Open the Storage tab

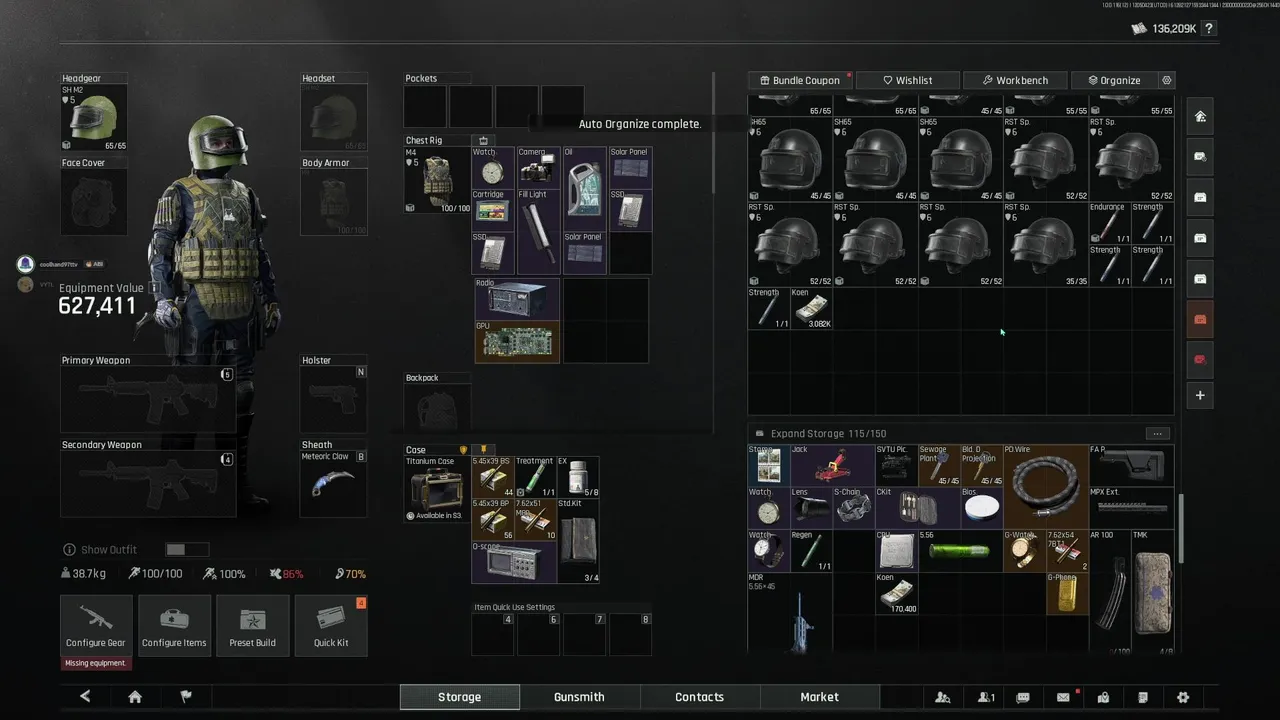[x=460, y=697]
